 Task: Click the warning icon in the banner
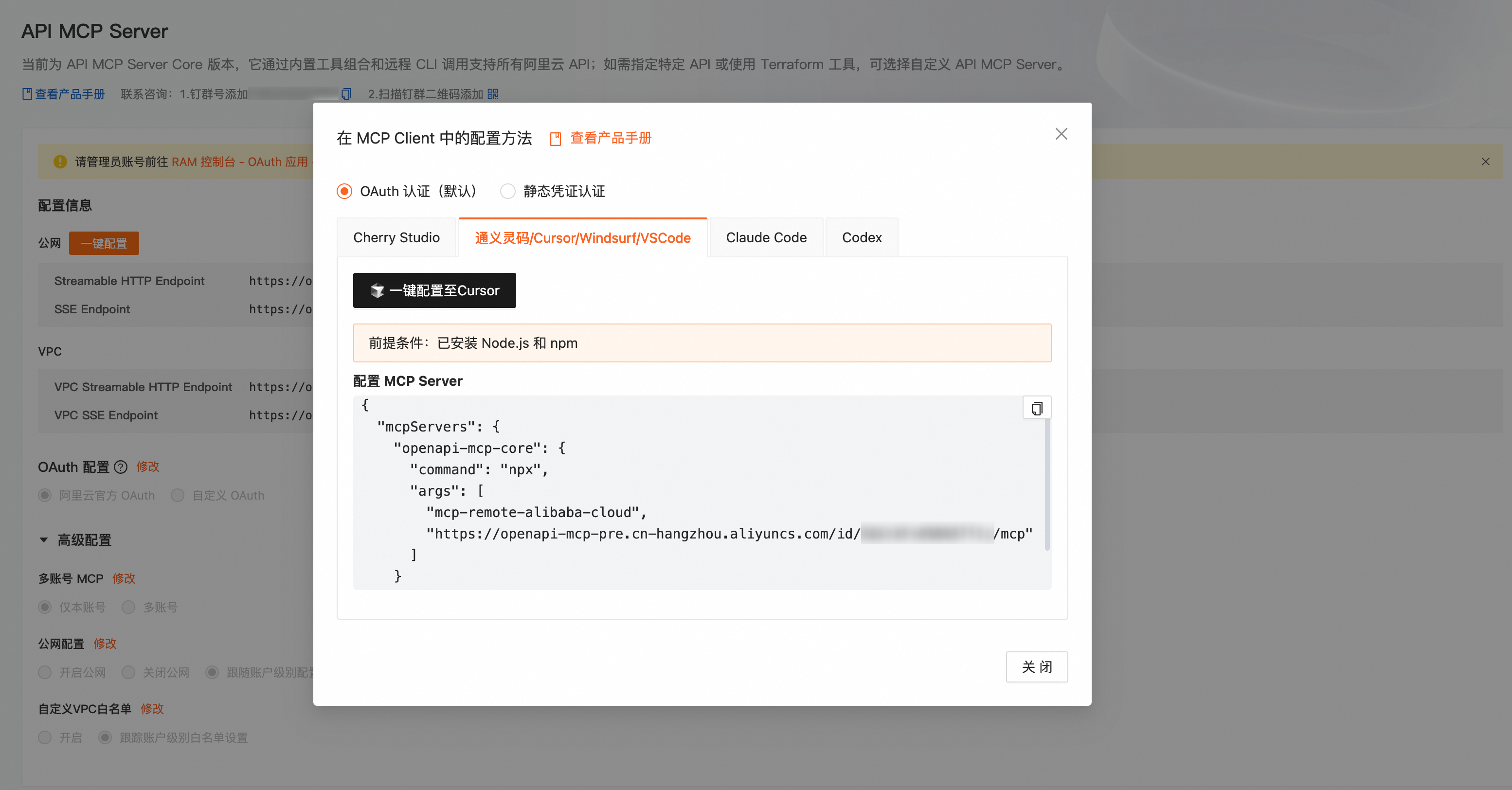tap(60, 162)
